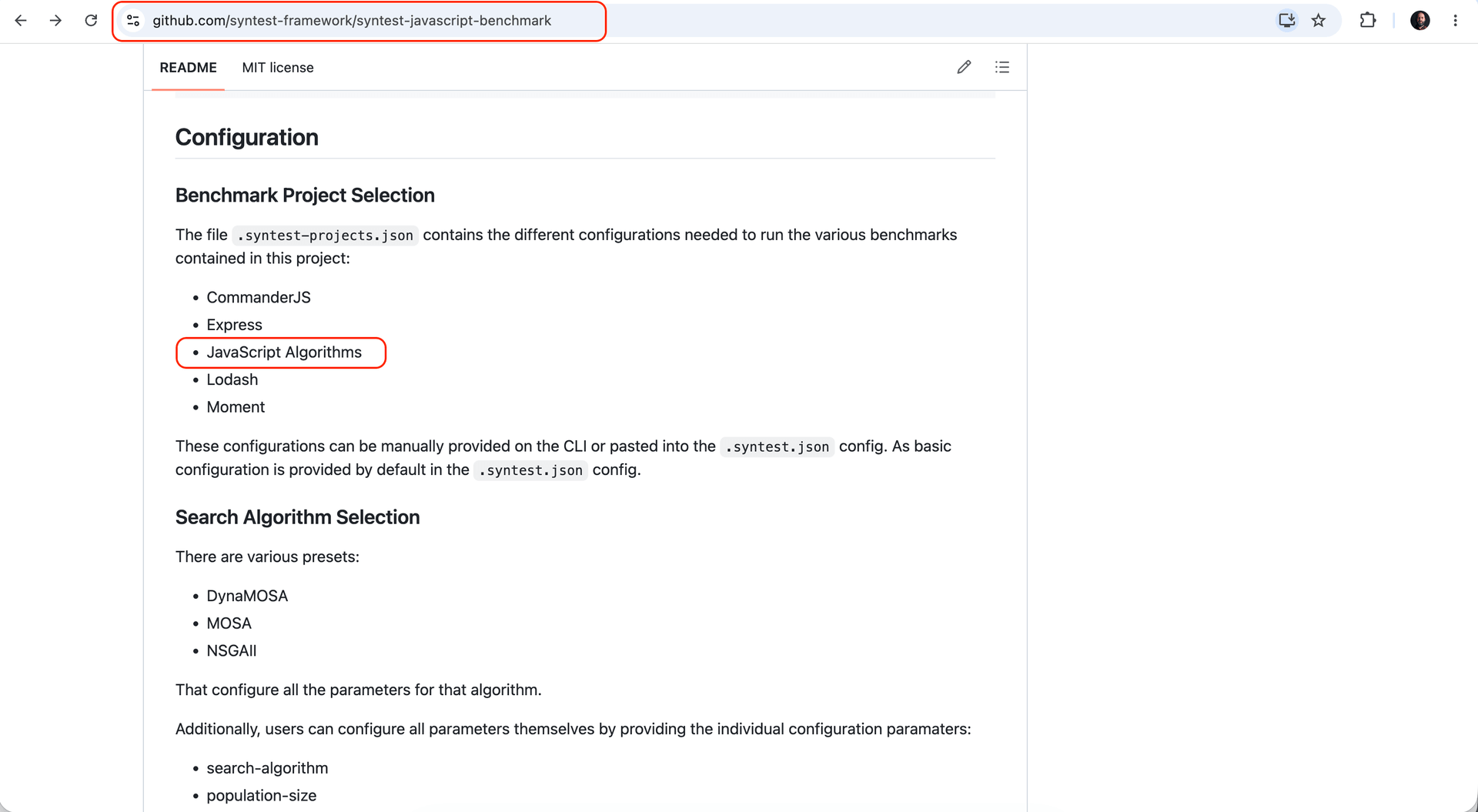Open the browser extensions puzzle icon

point(1368,21)
